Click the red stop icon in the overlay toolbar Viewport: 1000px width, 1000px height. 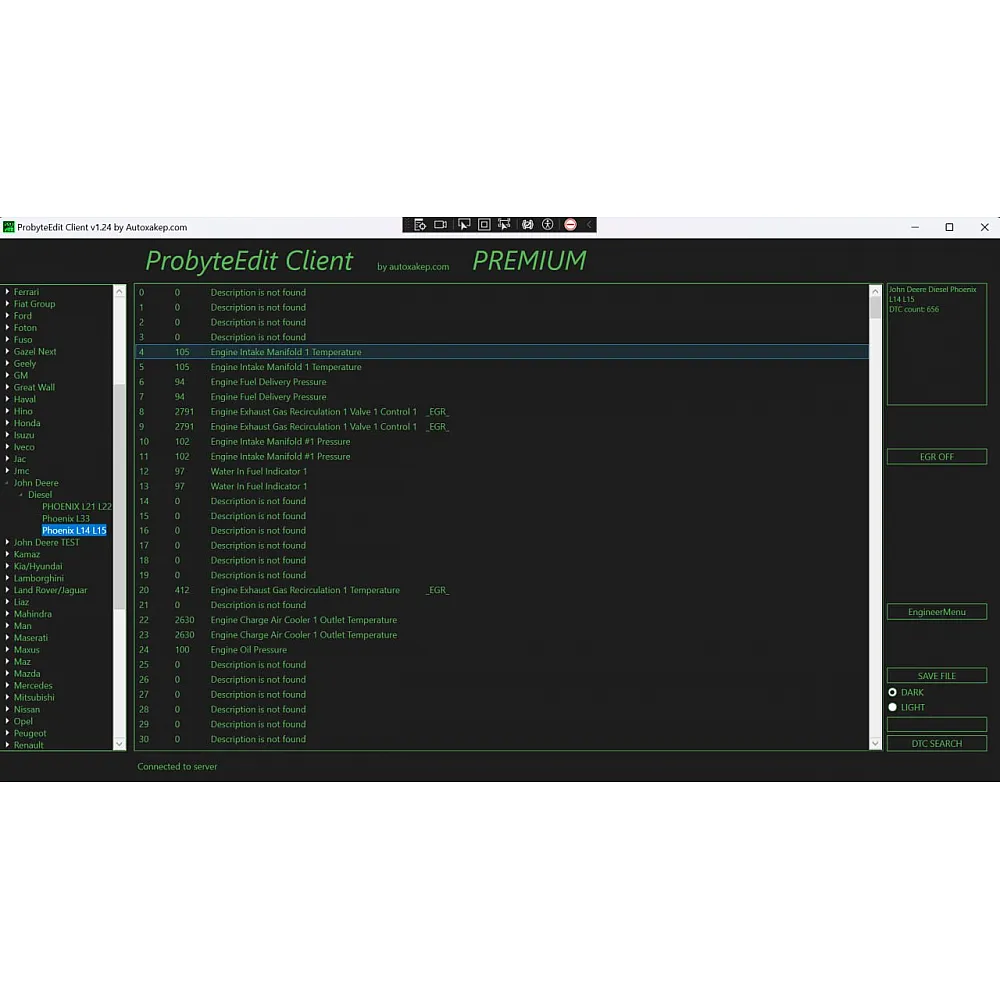pos(570,225)
